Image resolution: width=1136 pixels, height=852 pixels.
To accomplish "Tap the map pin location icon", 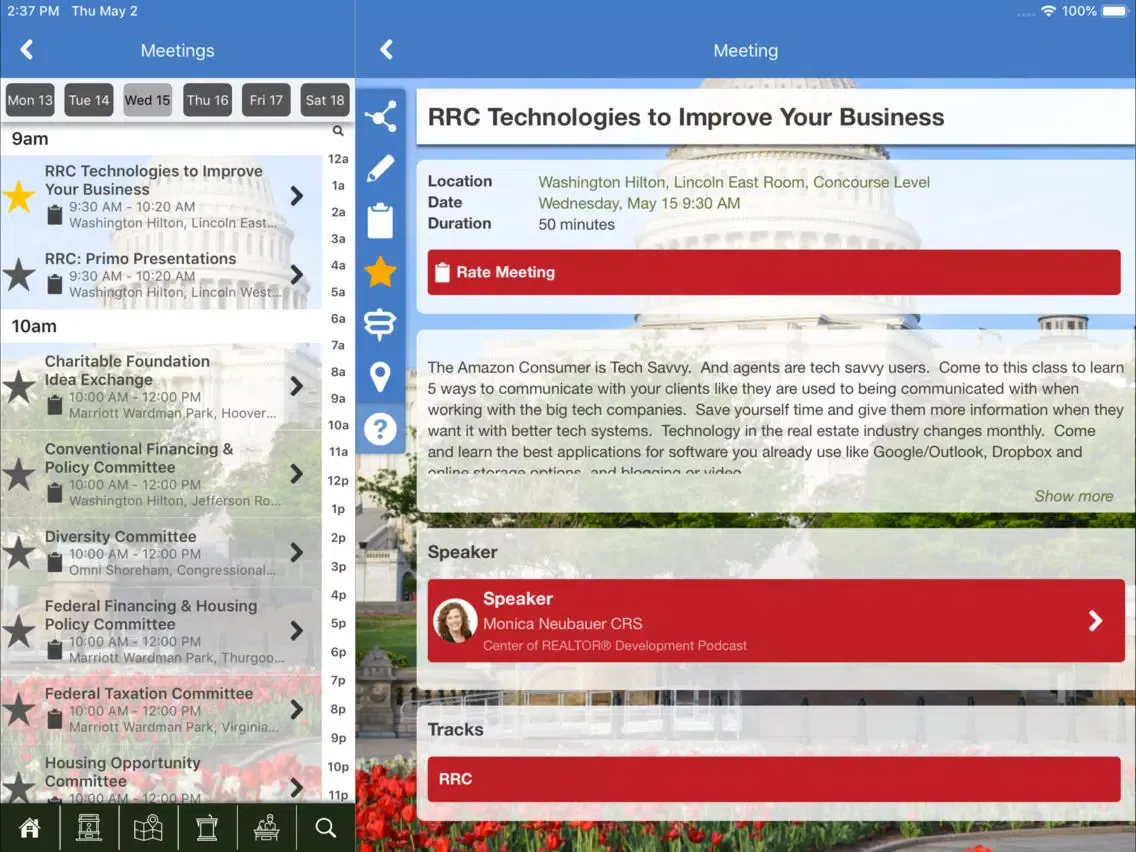I will (x=380, y=377).
